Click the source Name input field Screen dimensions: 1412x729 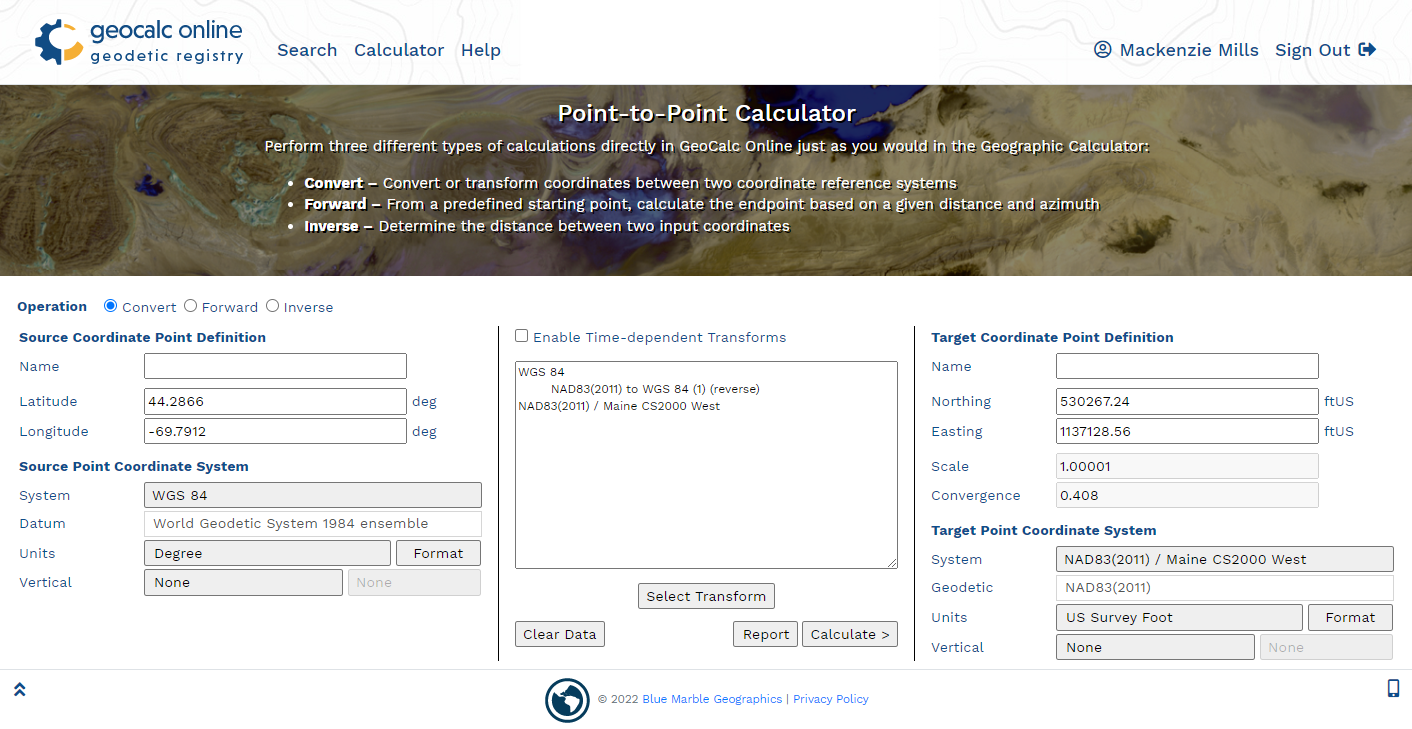[275, 366]
